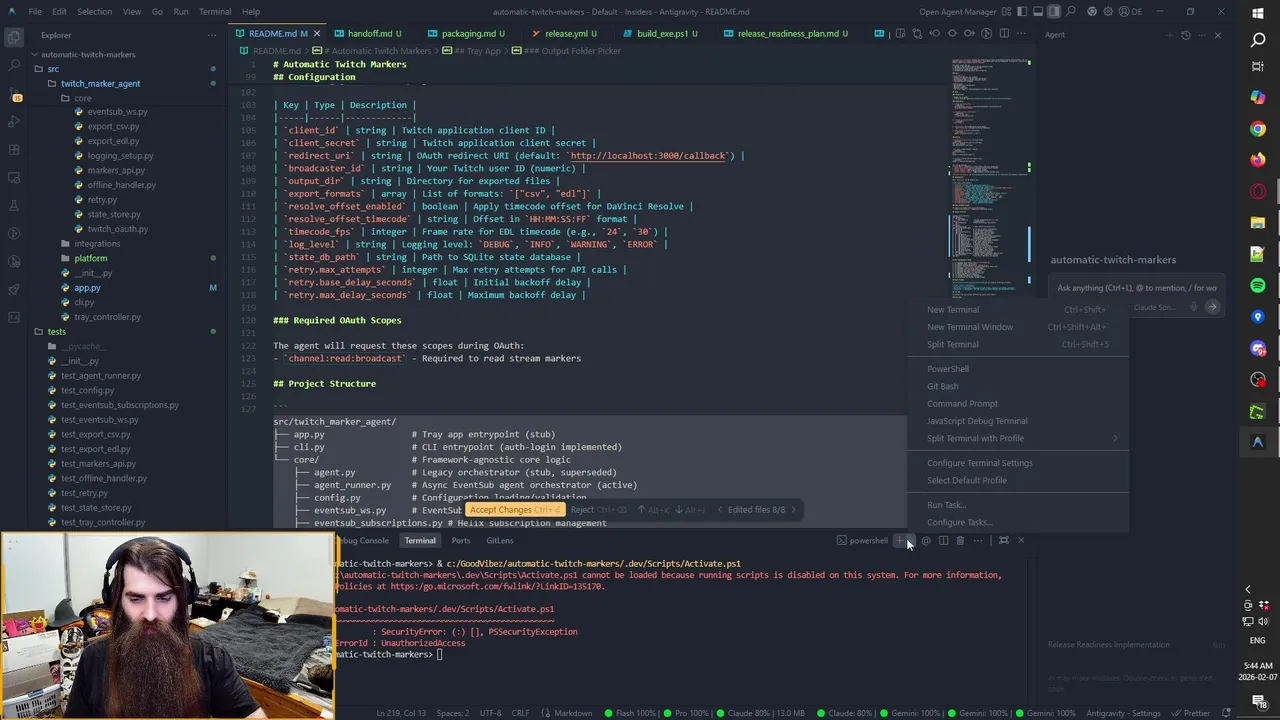Open app.py in the explorer
This screenshot has height=720, width=1280.
[87, 288]
